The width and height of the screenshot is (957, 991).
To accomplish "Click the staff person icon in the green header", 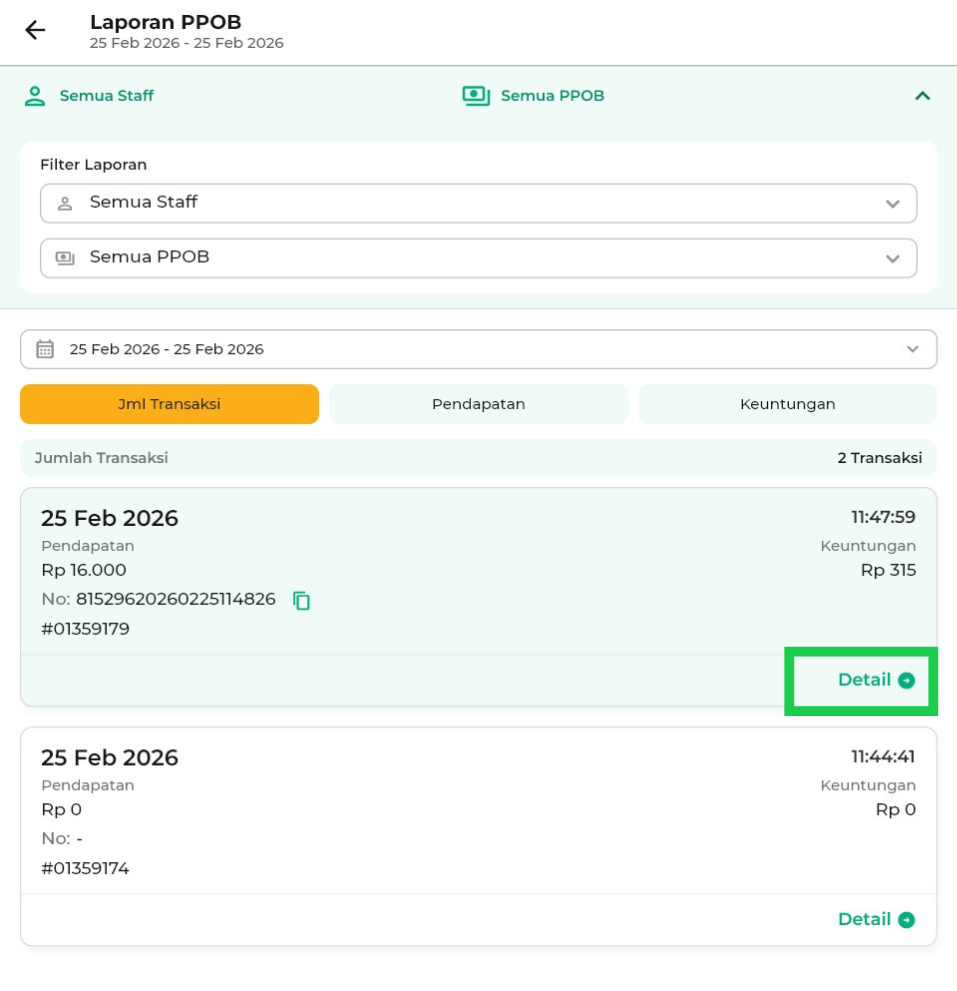I will pos(35,96).
